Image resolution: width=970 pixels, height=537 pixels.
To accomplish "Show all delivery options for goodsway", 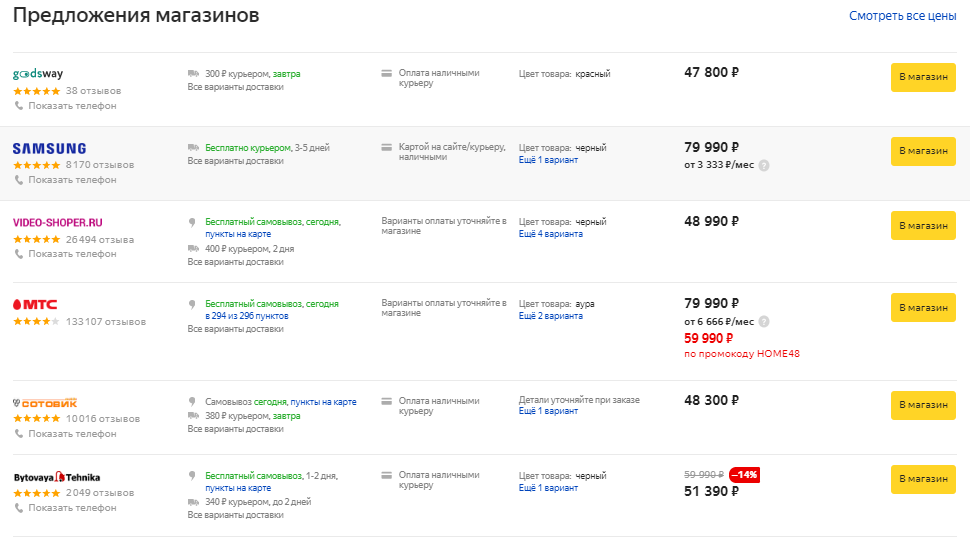I will pyautogui.click(x=235, y=87).
